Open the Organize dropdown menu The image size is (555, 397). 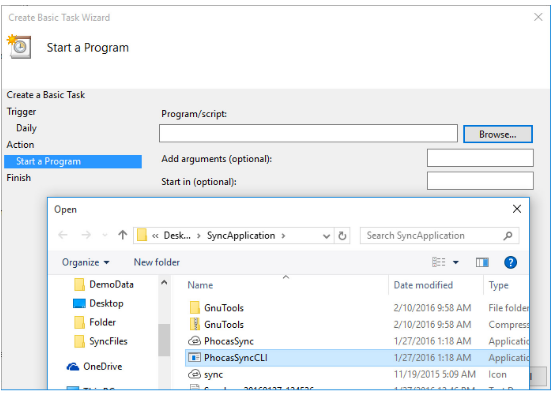[x=85, y=263]
